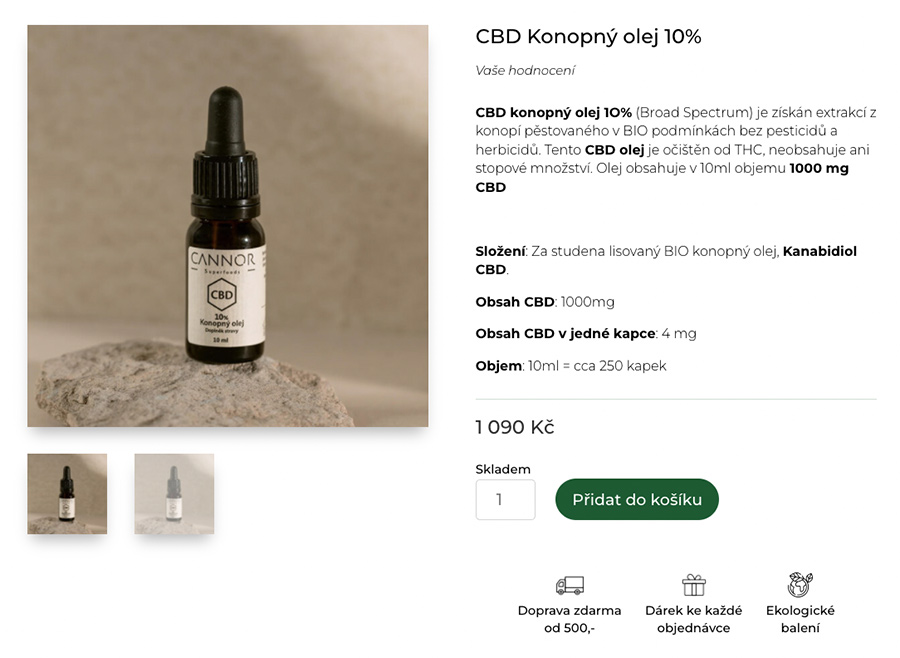Click the product title CBD Konopný olej 10%
This screenshot has height=658, width=900.
(x=588, y=37)
